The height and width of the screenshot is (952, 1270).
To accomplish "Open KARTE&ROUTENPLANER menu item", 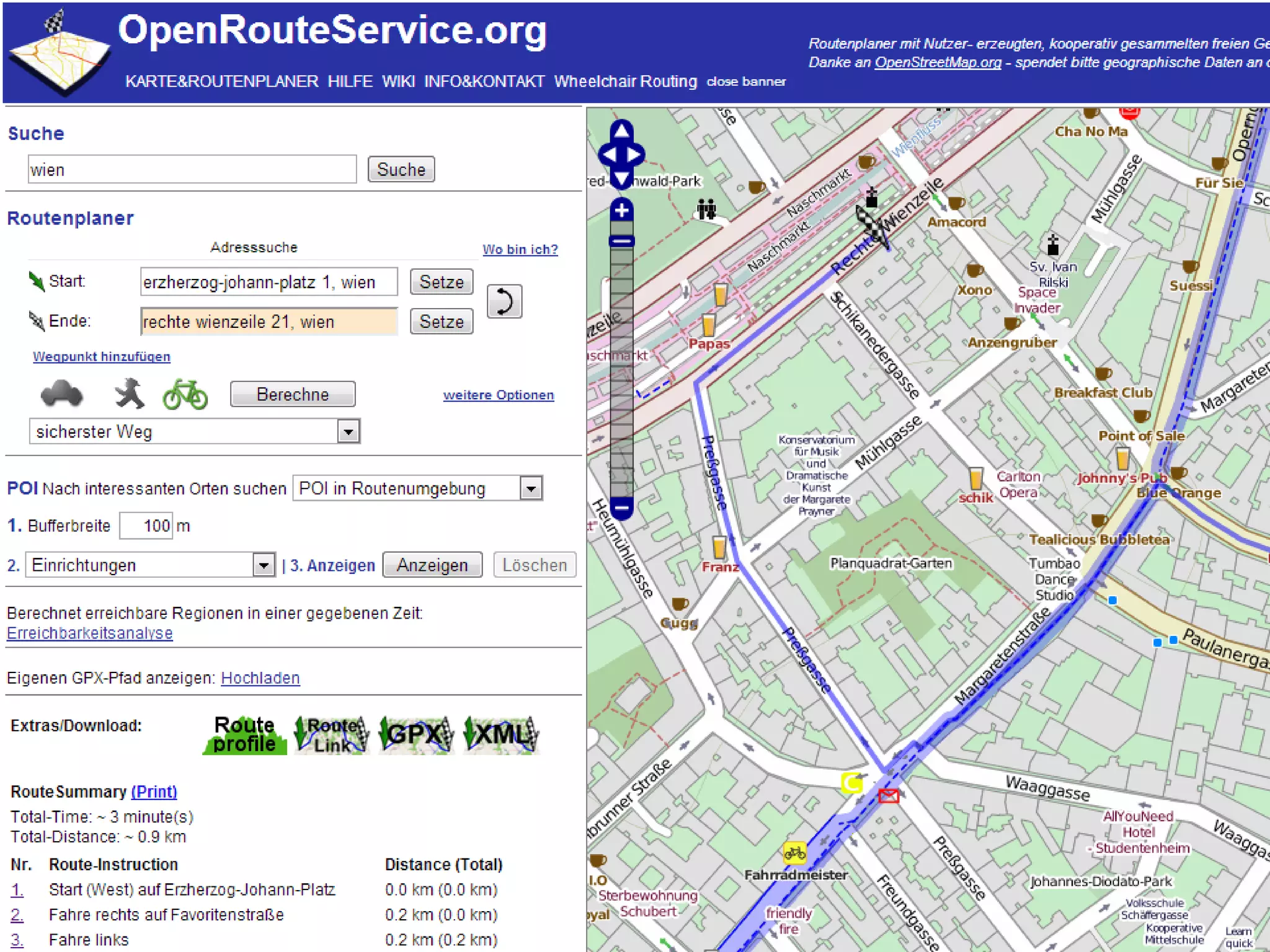I will (x=222, y=81).
